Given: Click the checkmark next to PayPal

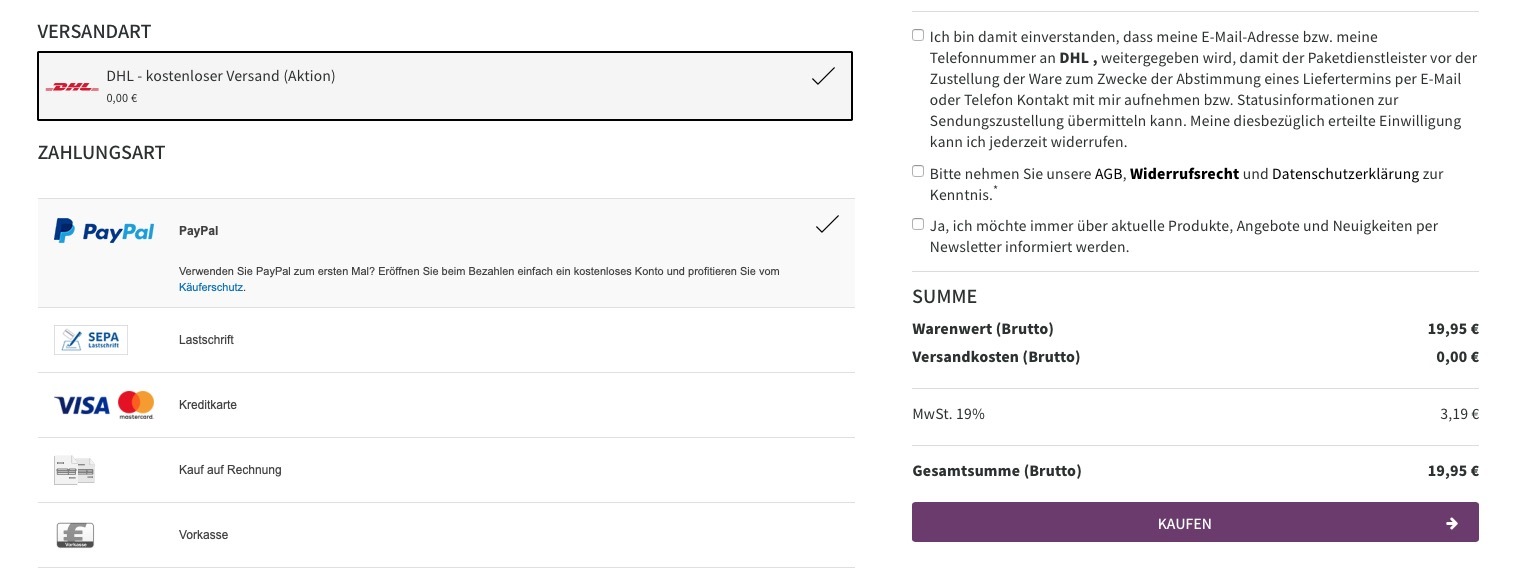Looking at the screenshot, I should [x=827, y=224].
